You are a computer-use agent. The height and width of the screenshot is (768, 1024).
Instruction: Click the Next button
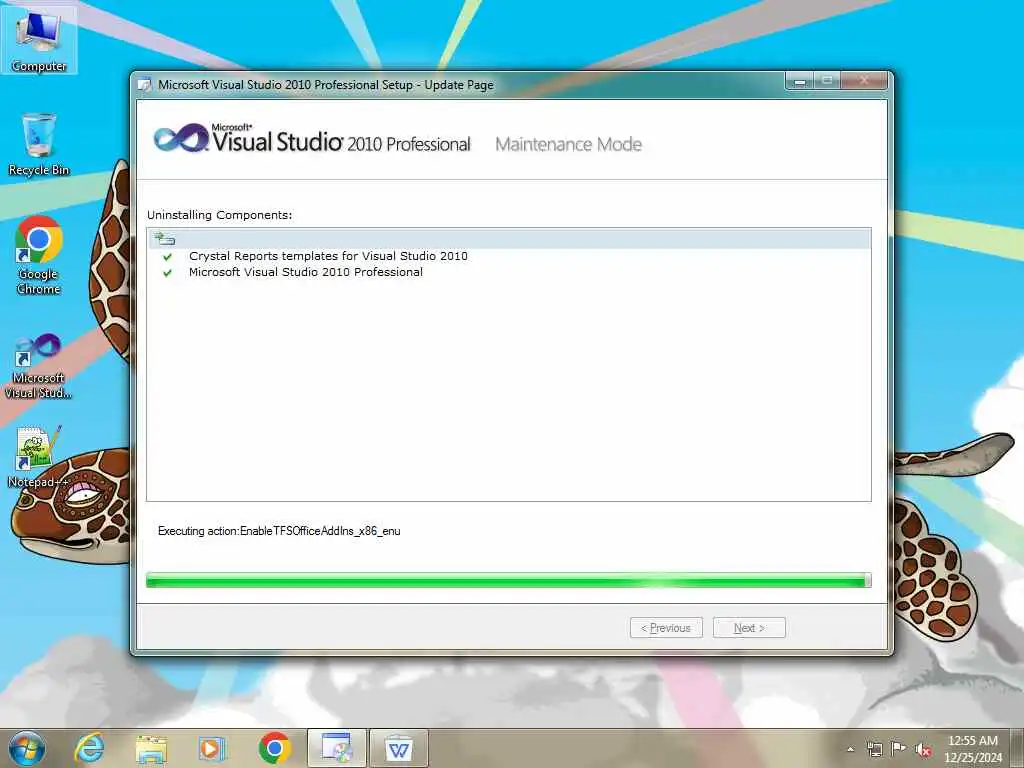749,628
